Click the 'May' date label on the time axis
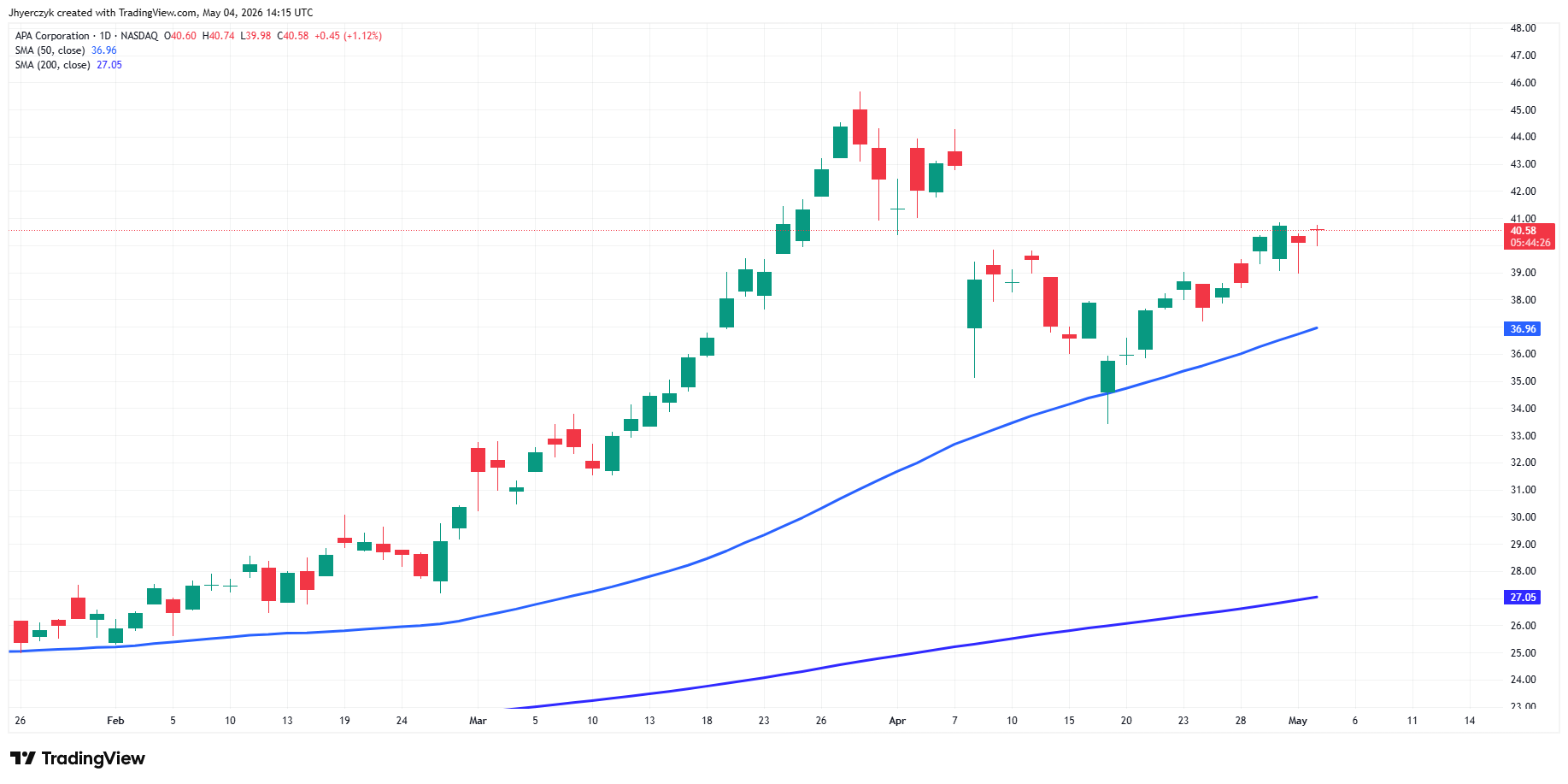The height and width of the screenshot is (784, 1568). [x=1298, y=721]
